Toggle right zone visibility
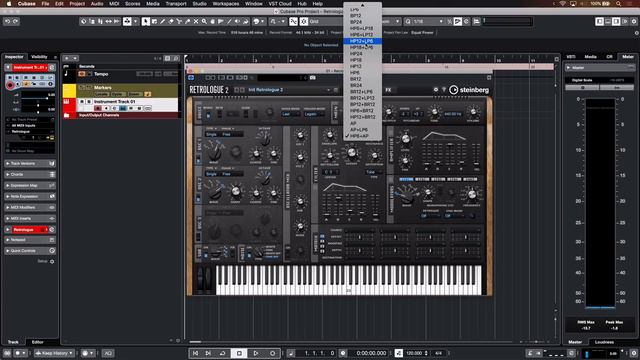Image resolution: width=640 pixels, height=360 pixels. (616, 21)
